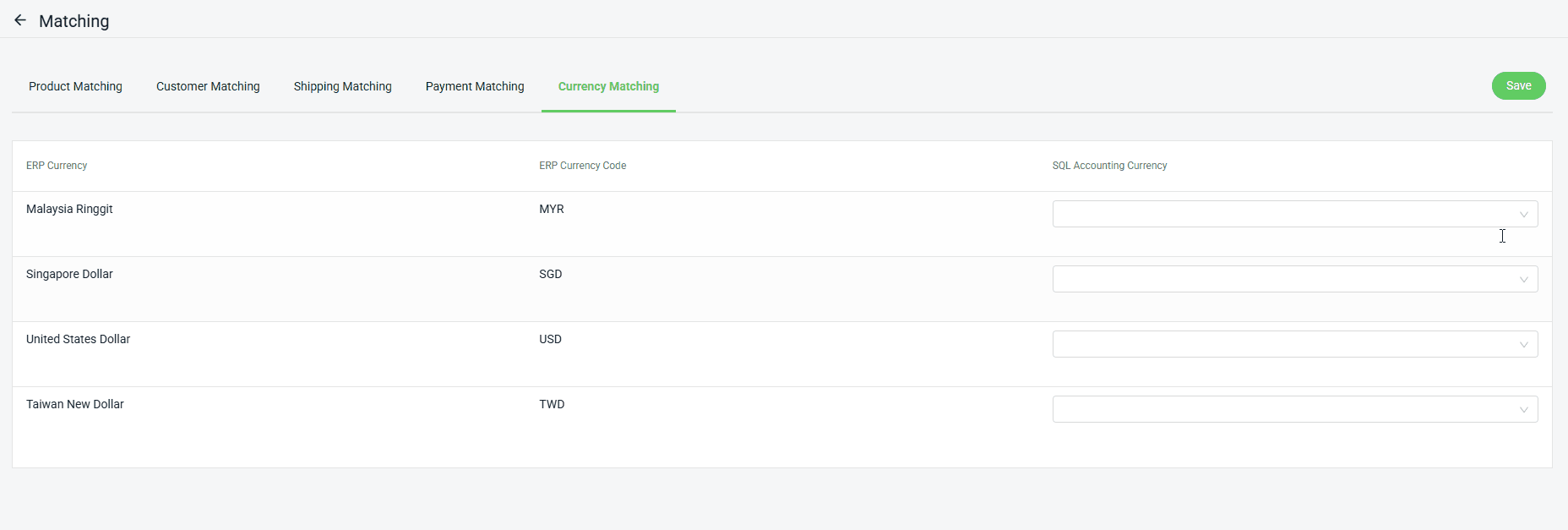Open the Customer Matching tab

(208, 86)
